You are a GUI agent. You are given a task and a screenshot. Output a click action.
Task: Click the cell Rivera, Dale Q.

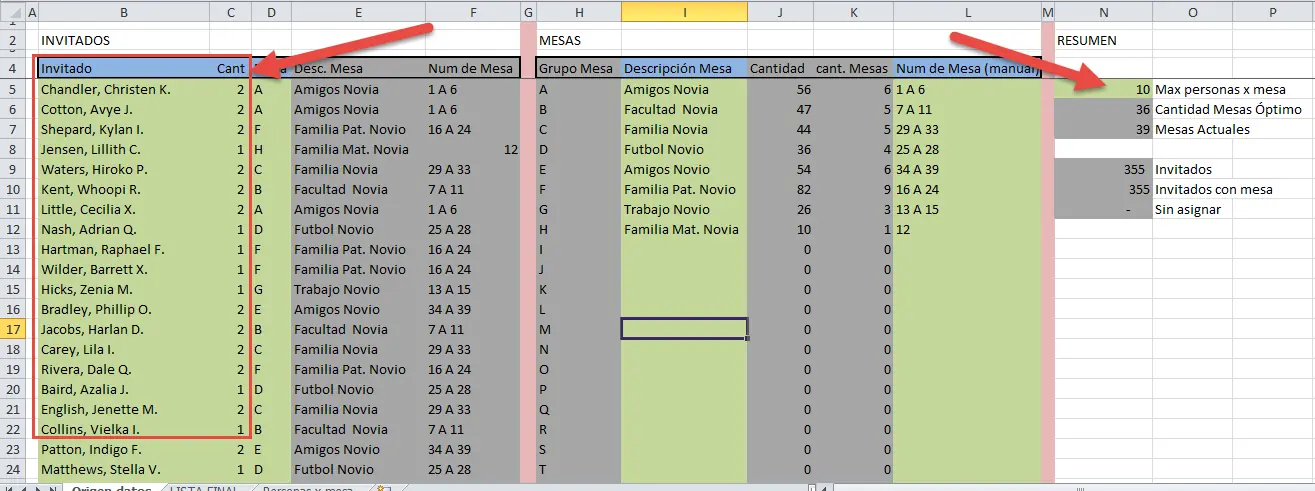pos(124,369)
